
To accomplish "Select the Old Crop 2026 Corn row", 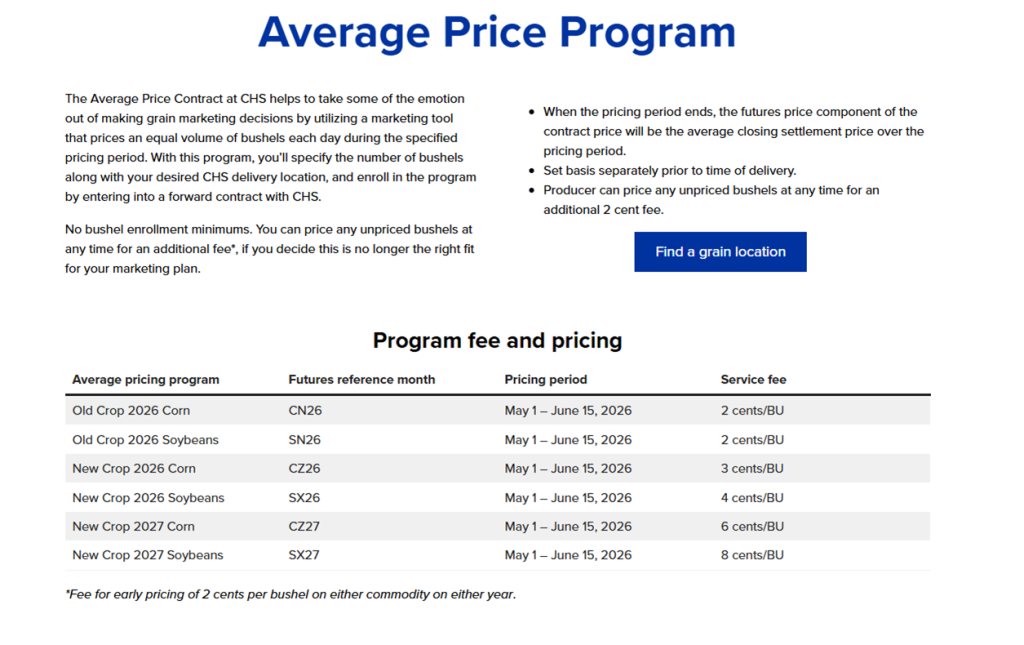I will 131,411.
